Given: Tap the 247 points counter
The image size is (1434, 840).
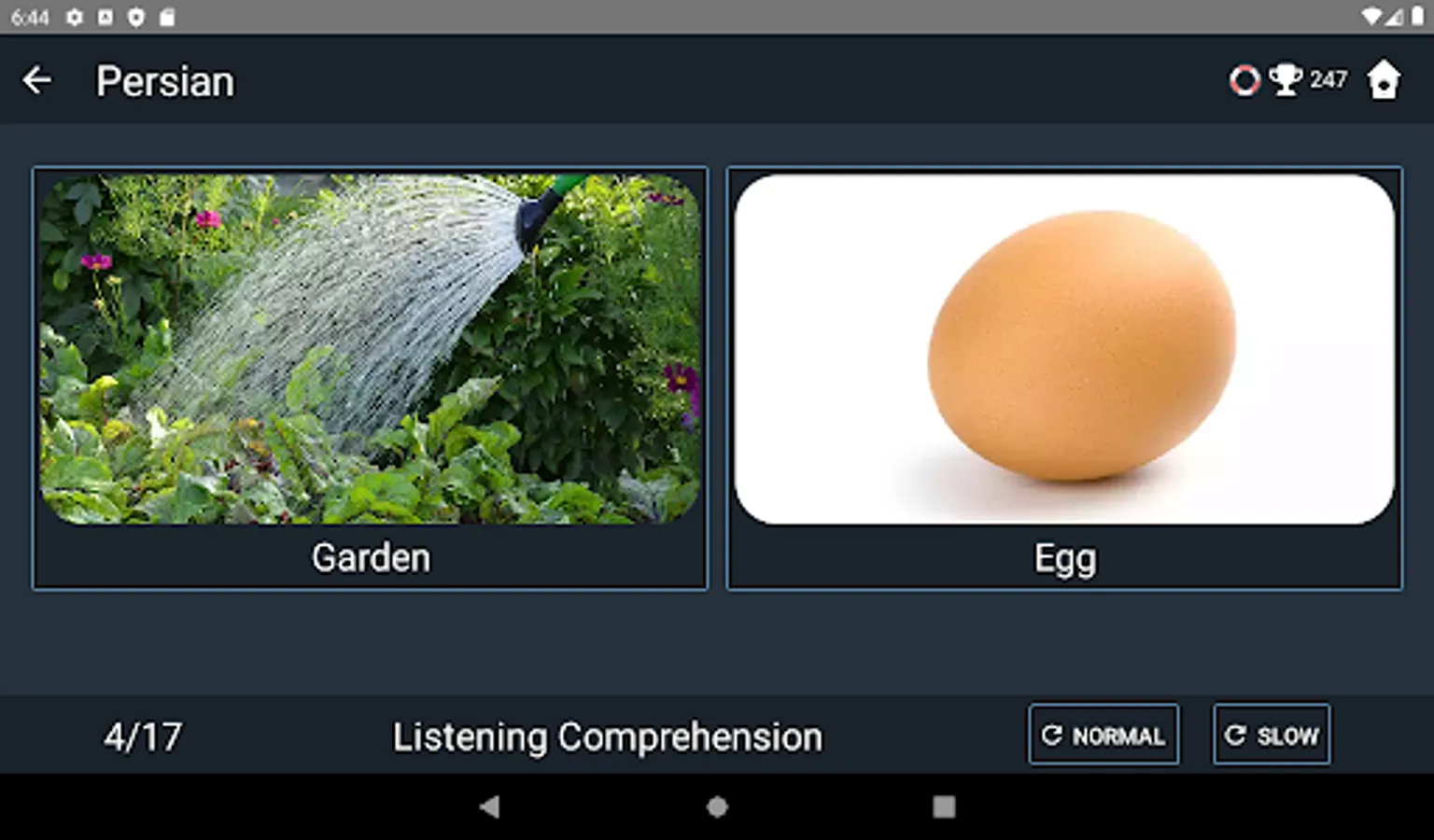Looking at the screenshot, I should tap(1328, 79).
